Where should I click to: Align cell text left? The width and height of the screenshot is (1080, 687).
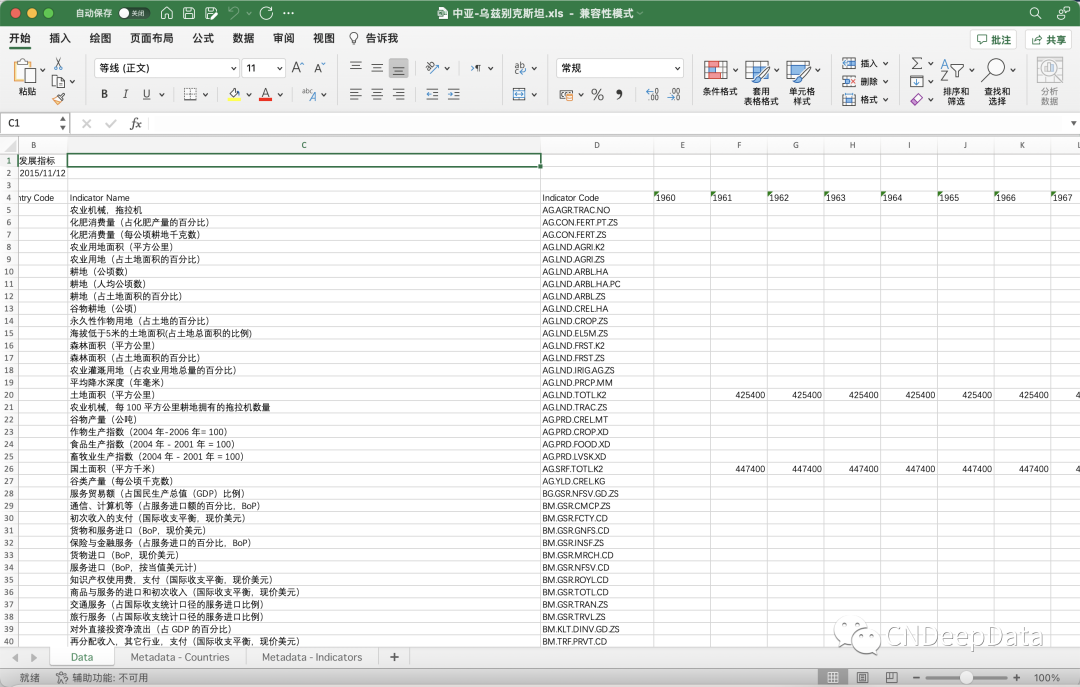[355, 94]
